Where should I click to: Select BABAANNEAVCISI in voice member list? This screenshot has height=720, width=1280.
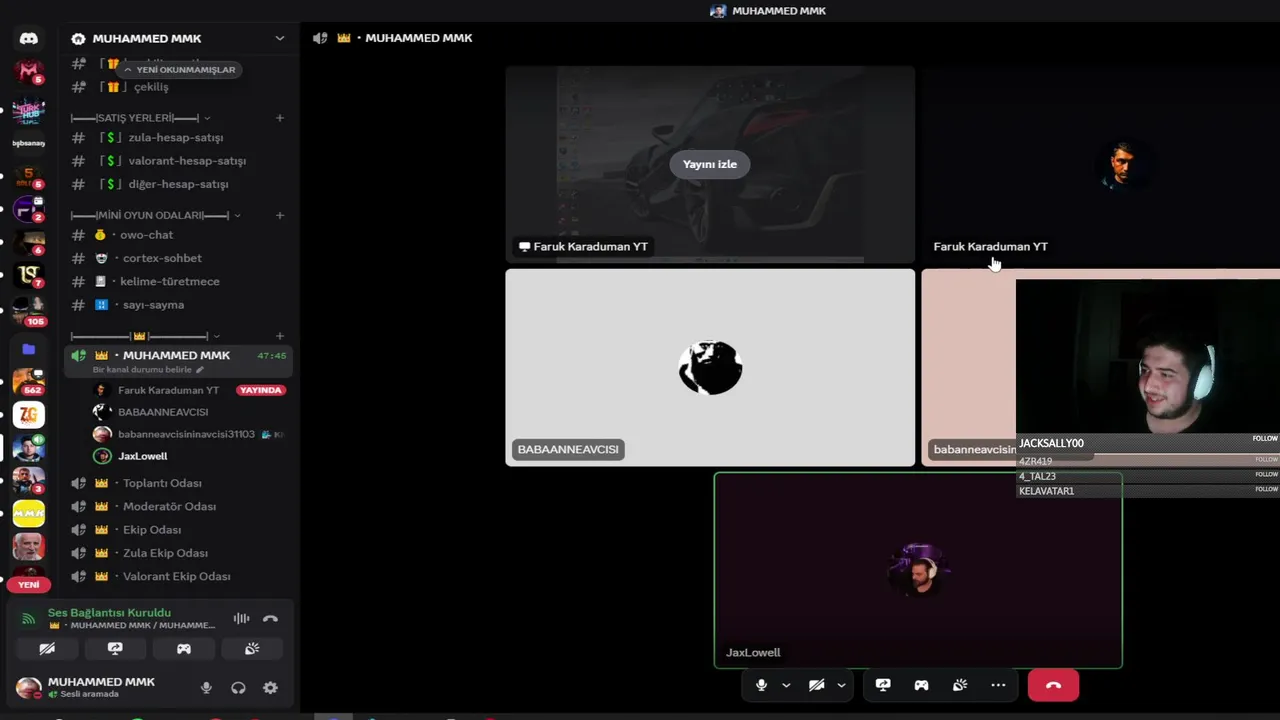163,412
